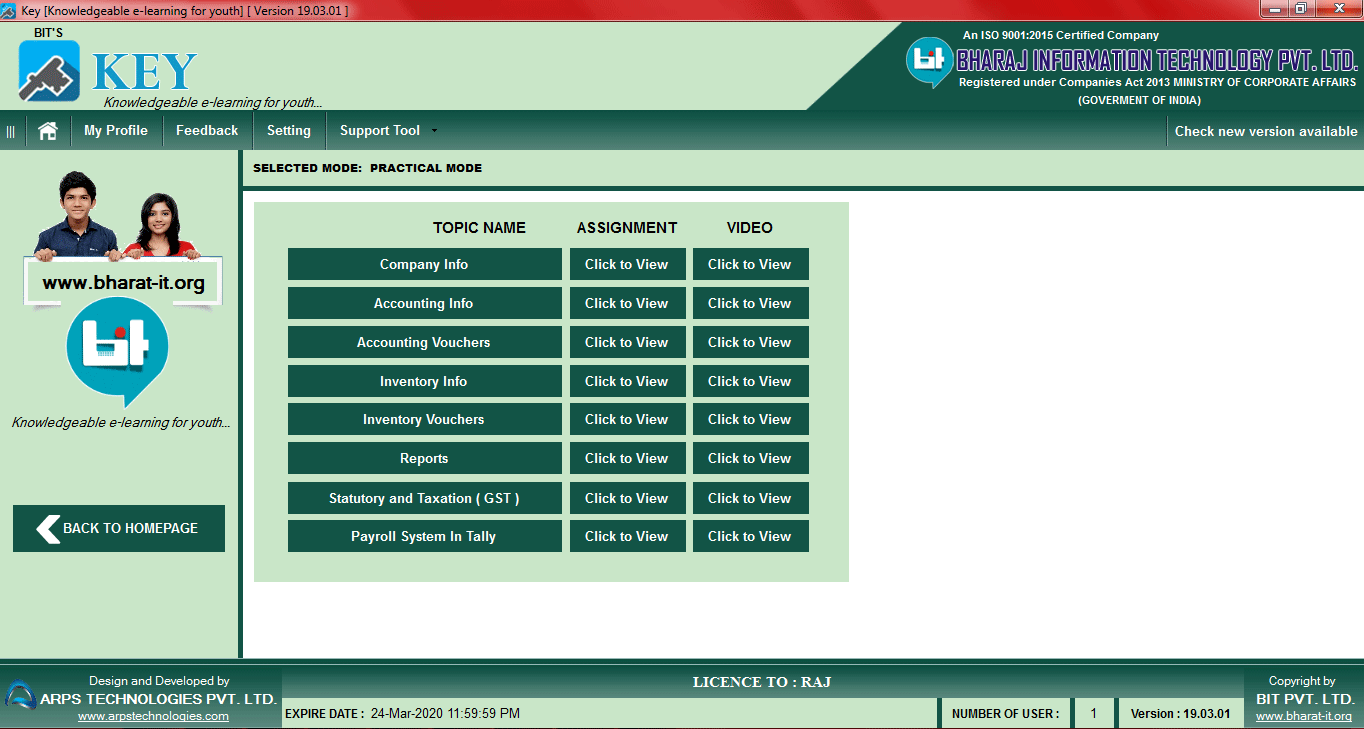Viewport: 1364px width, 729px height.
Task: Click the VIDEO column header
Action: point(750,228)
